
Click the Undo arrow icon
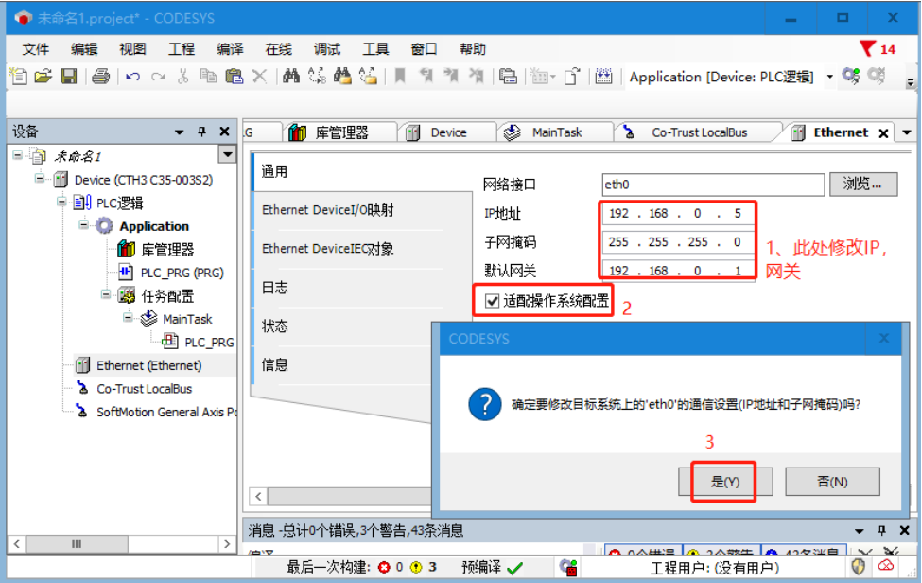click(x=133, y=76)
